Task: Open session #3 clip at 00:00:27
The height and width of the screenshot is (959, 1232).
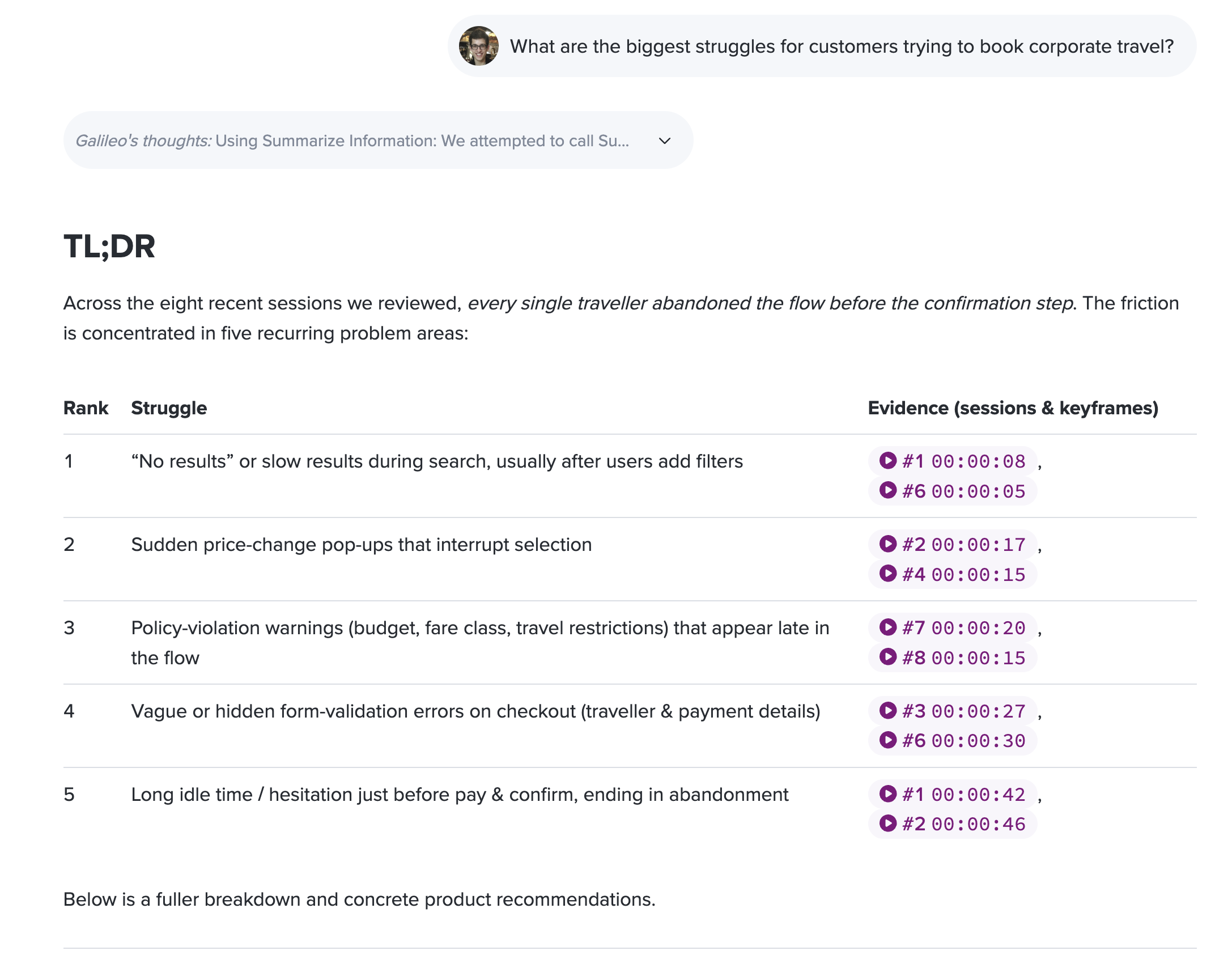Action: click(952, 711)
